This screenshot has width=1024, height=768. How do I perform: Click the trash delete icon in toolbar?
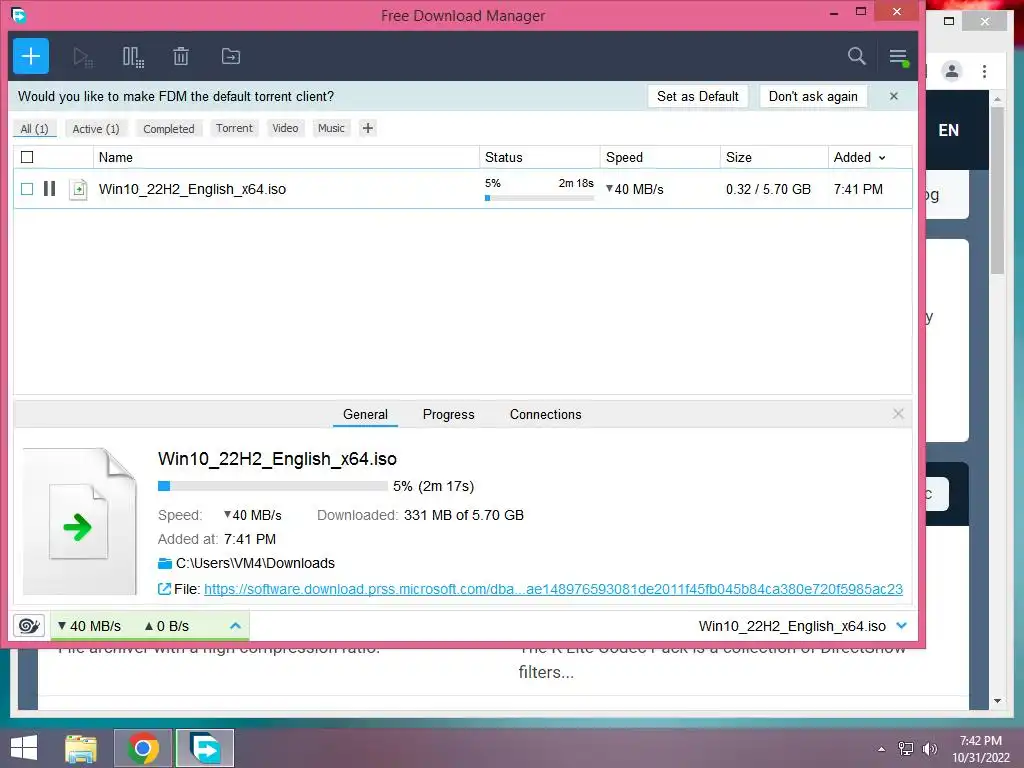coord(181,56)
